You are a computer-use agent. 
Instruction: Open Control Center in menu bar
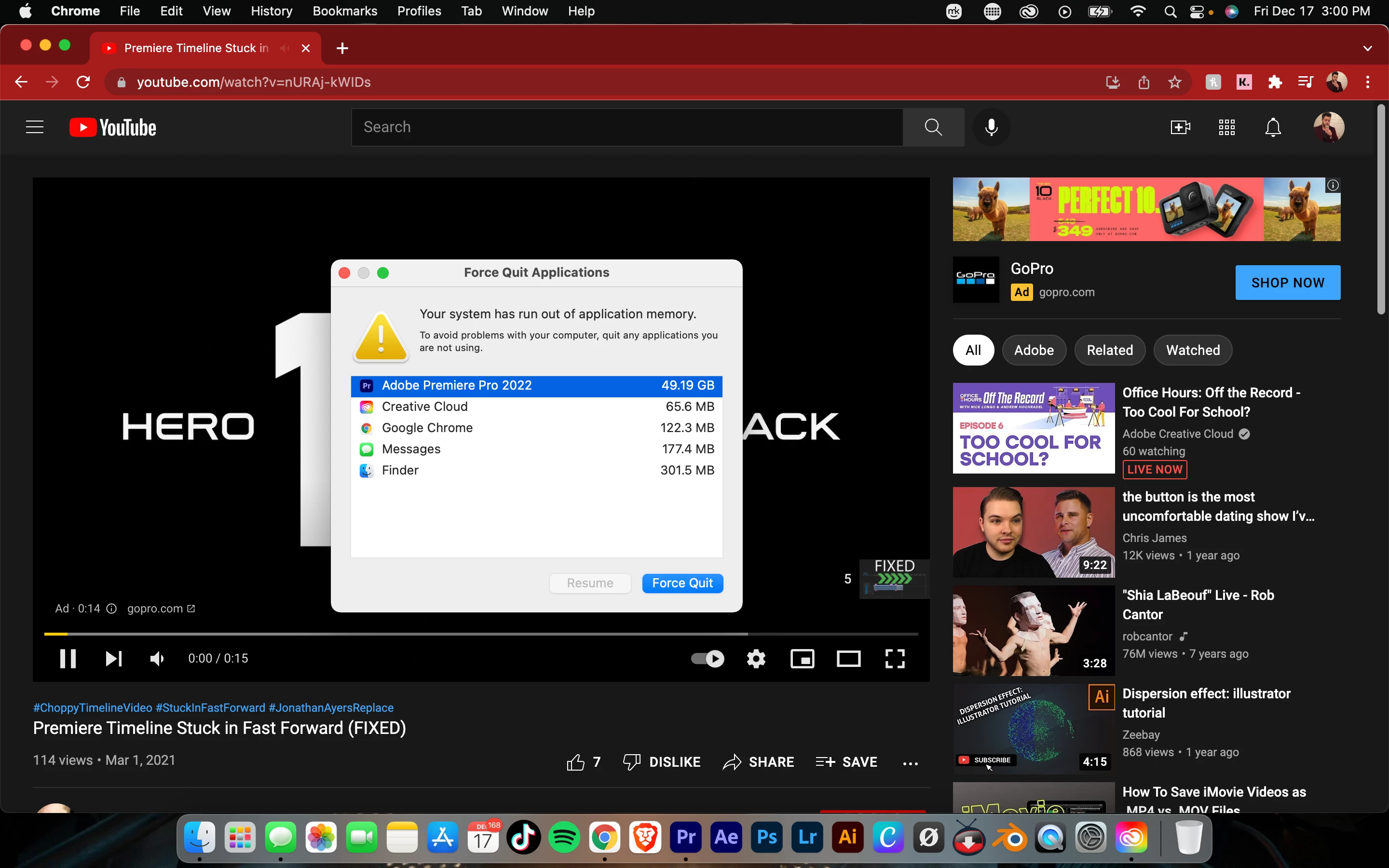(1197, 12)
